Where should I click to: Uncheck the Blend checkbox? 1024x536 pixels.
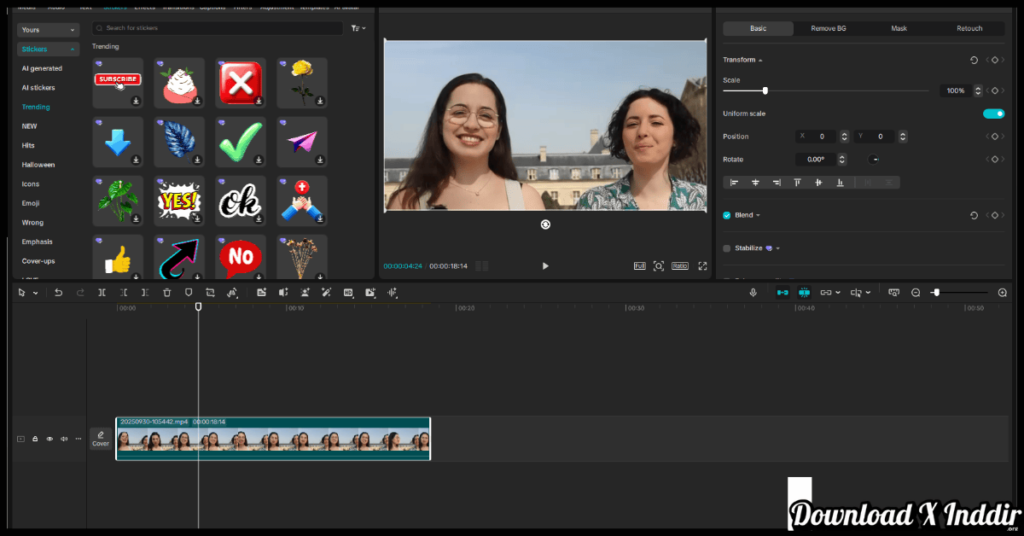[x=727, y=215]
